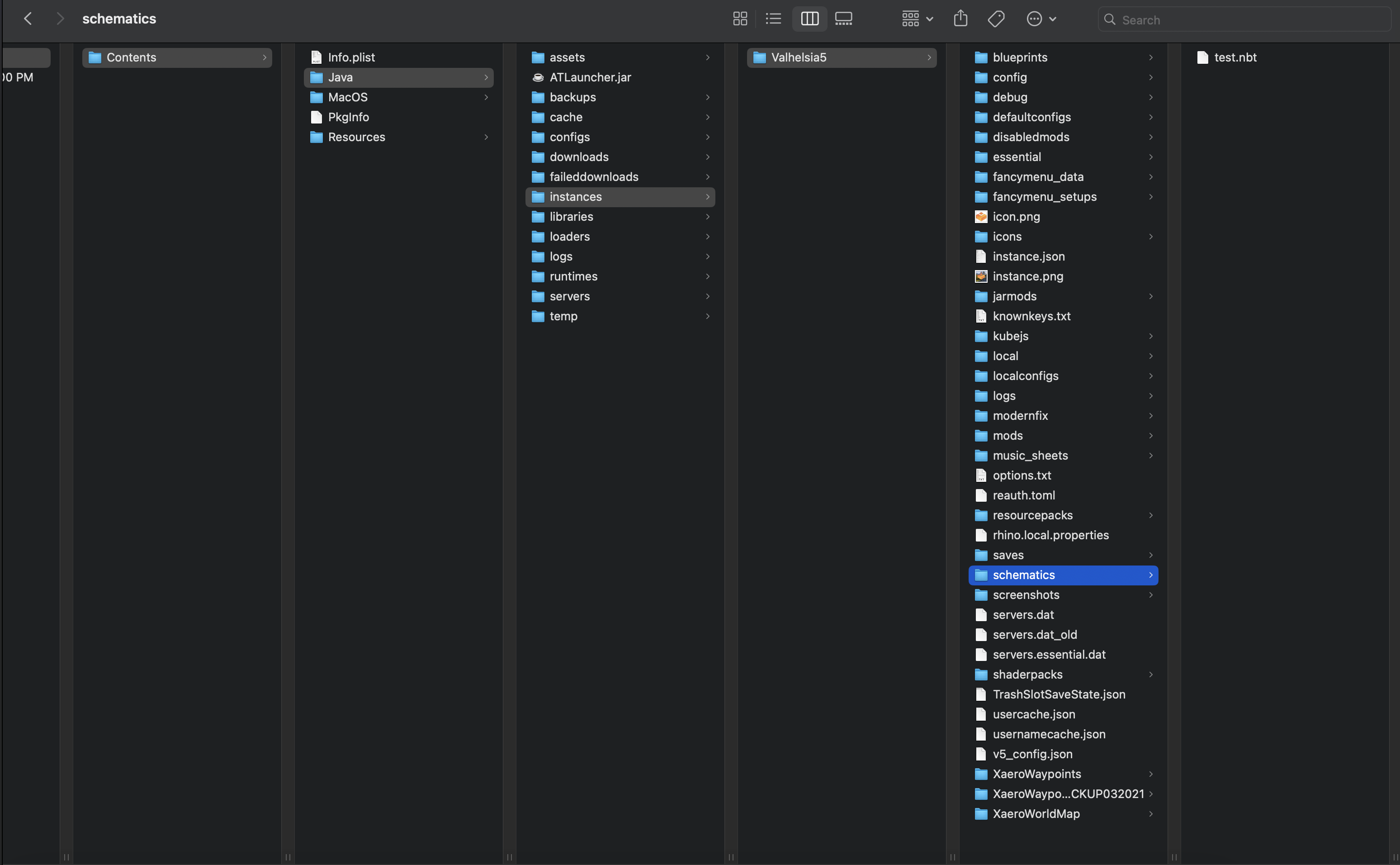
Task: Switch to list view
Action: 773,18
